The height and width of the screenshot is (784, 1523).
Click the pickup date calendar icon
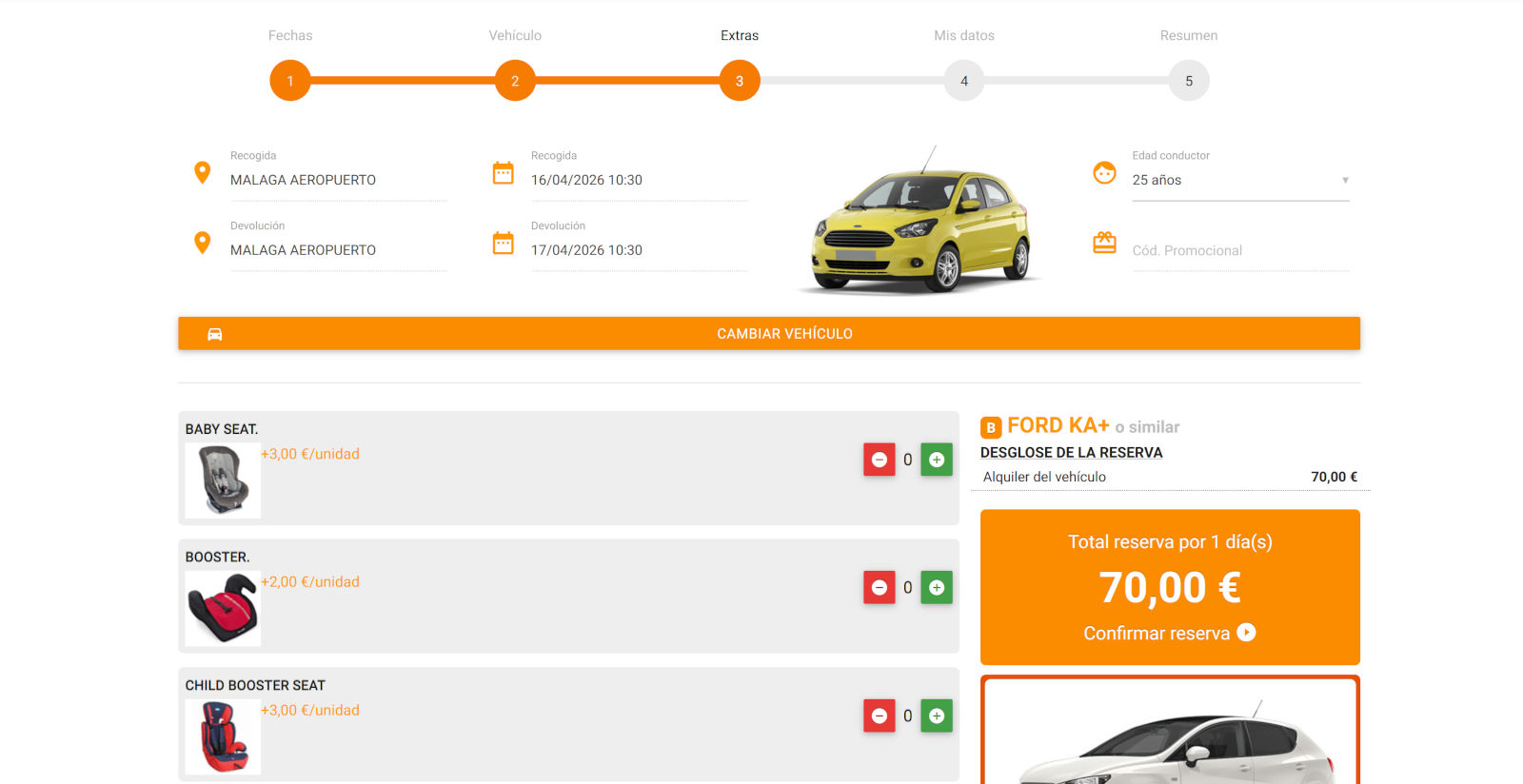[x=503, y=173]
